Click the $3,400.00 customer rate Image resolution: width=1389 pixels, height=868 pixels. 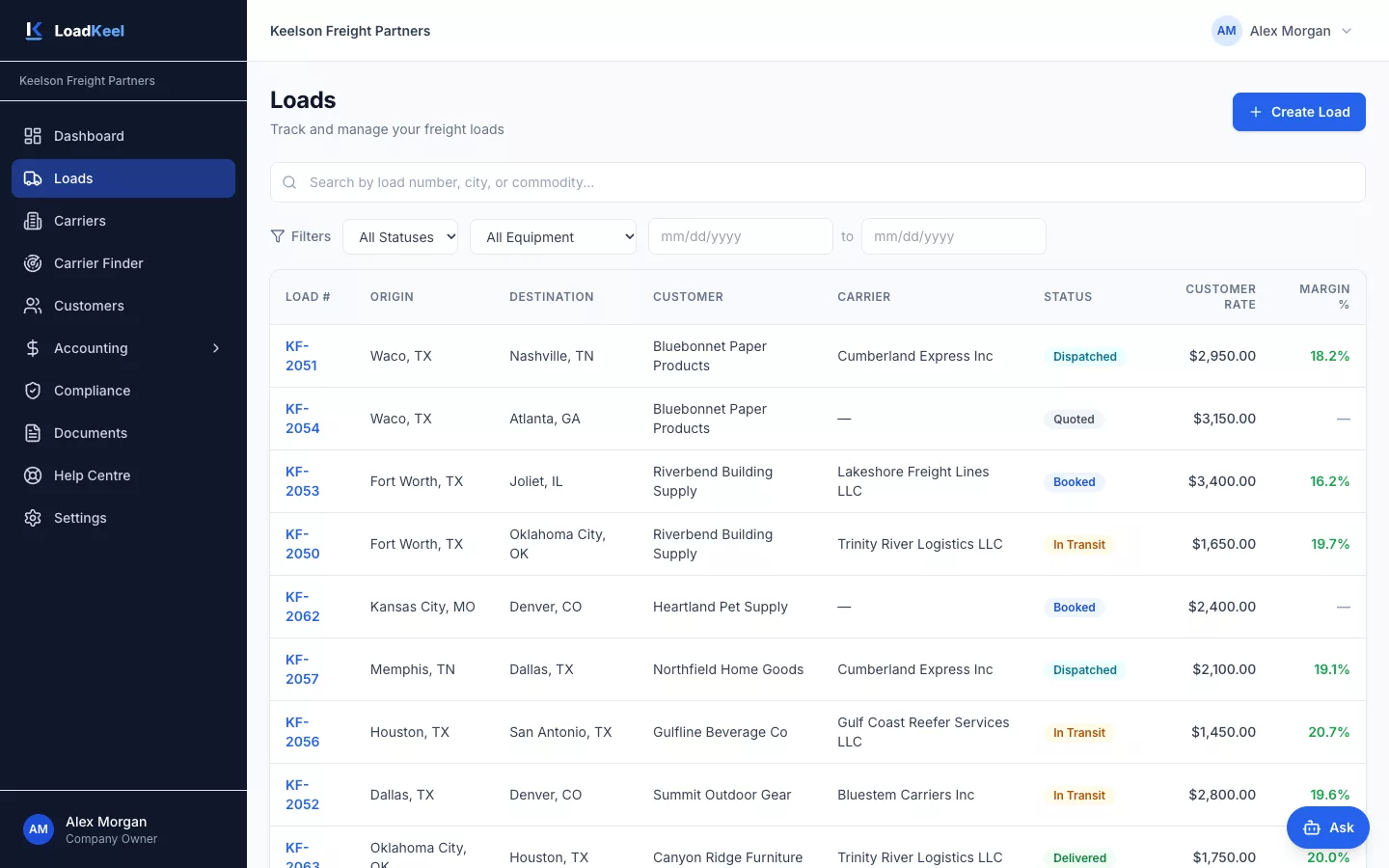pos(1222,481)
